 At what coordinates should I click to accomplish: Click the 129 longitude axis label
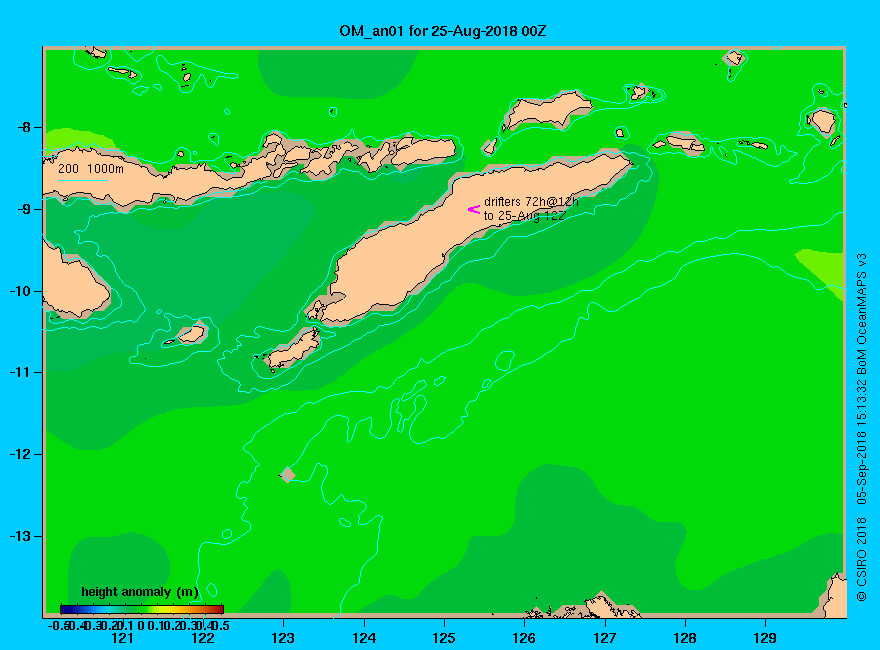pyautogui.click(x=765, y=638)
